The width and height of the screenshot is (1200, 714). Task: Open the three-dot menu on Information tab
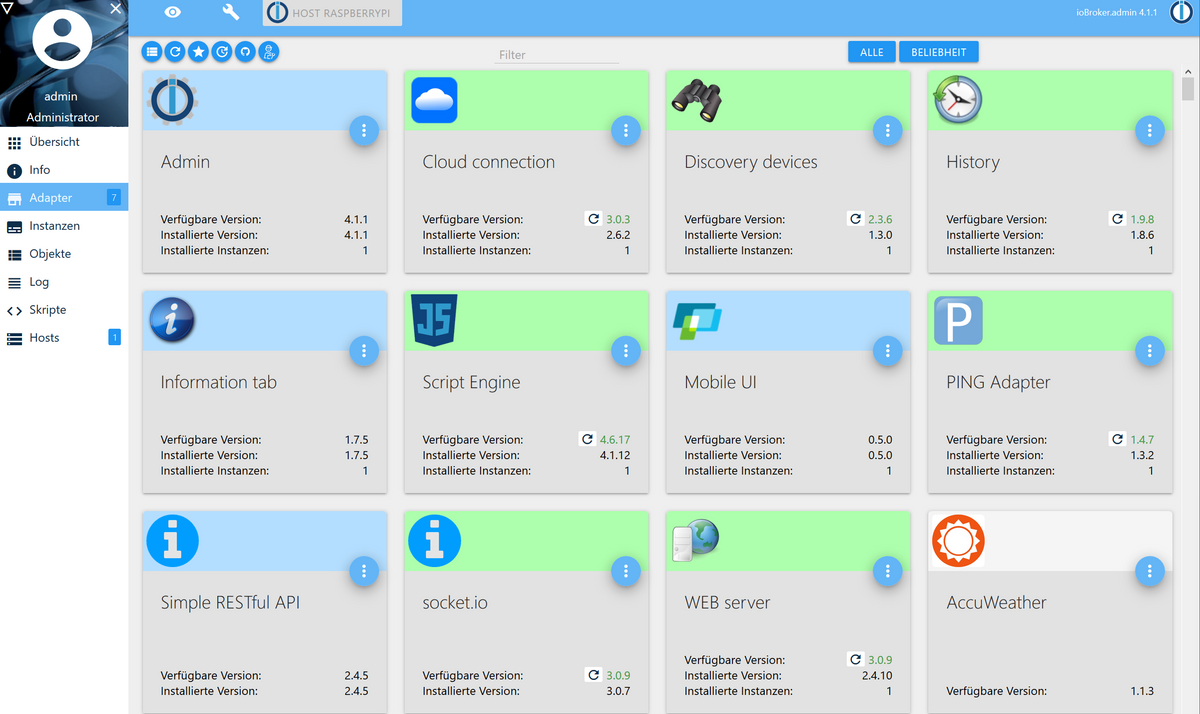point(364,350)
